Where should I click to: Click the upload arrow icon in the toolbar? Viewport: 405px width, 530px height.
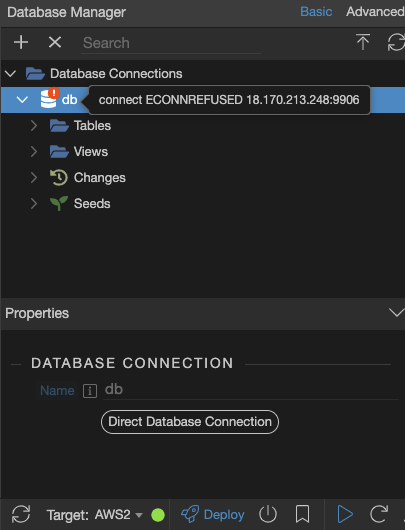(x=363, y=42)
